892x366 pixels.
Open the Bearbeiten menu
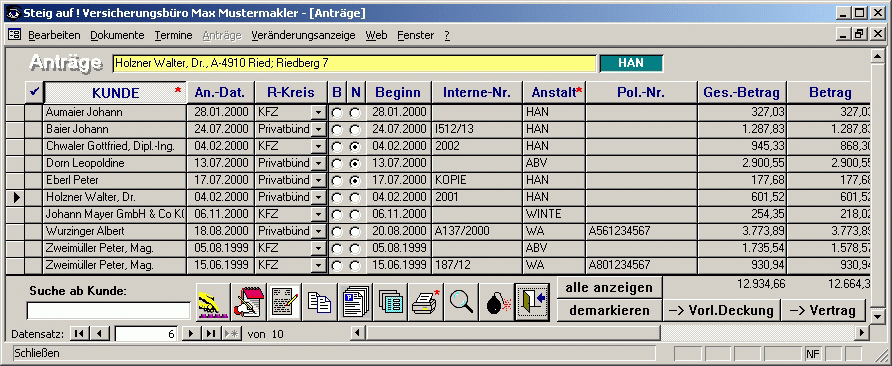pyautogui.click(x=54, y=35)
